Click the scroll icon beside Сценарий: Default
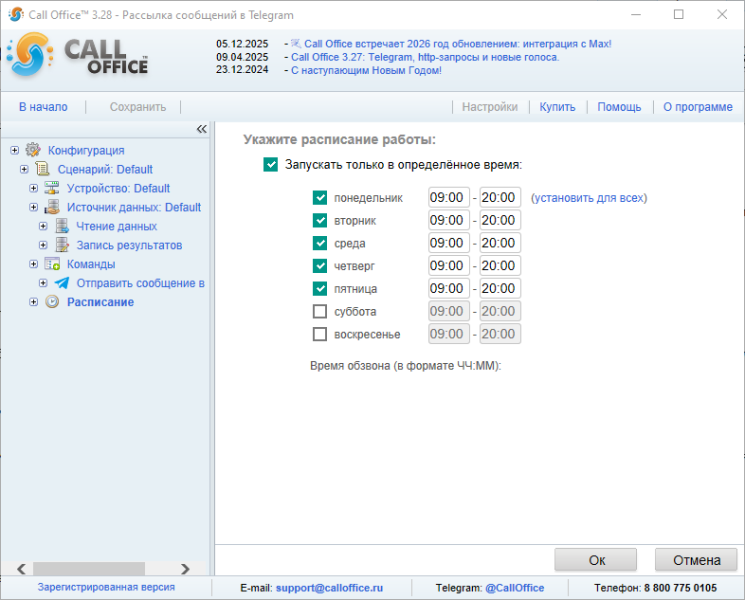The width and height of the screenshot is (745, 600). [x=42, y=169]
